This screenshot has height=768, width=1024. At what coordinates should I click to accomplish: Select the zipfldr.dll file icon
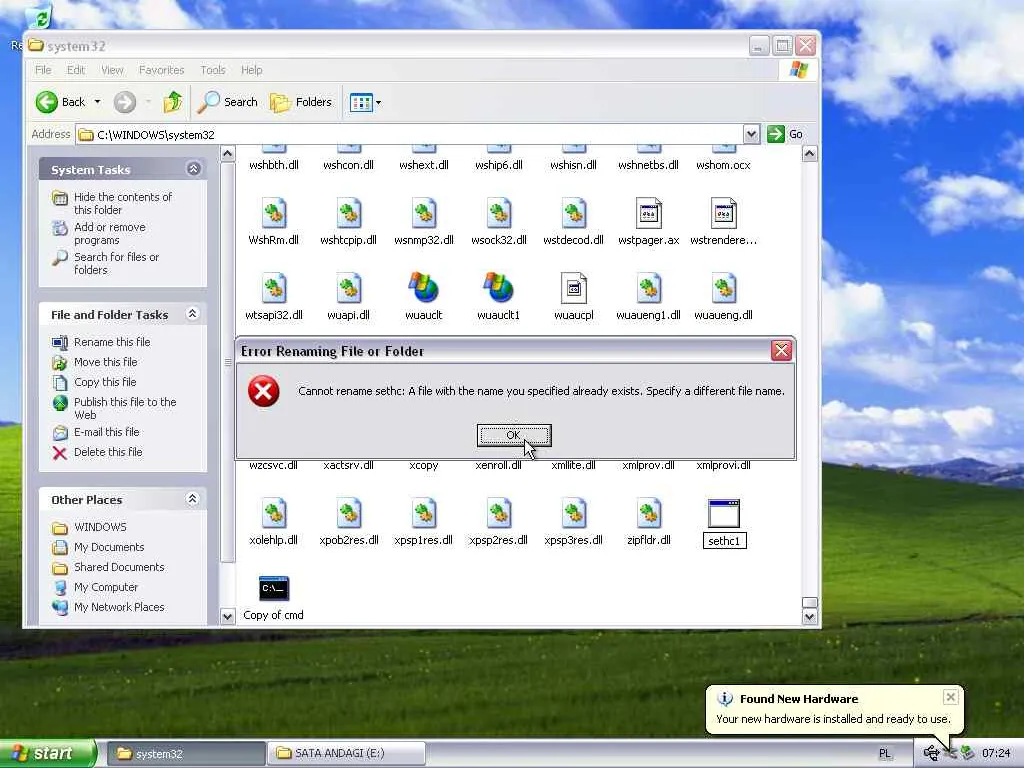coord(648,513)
